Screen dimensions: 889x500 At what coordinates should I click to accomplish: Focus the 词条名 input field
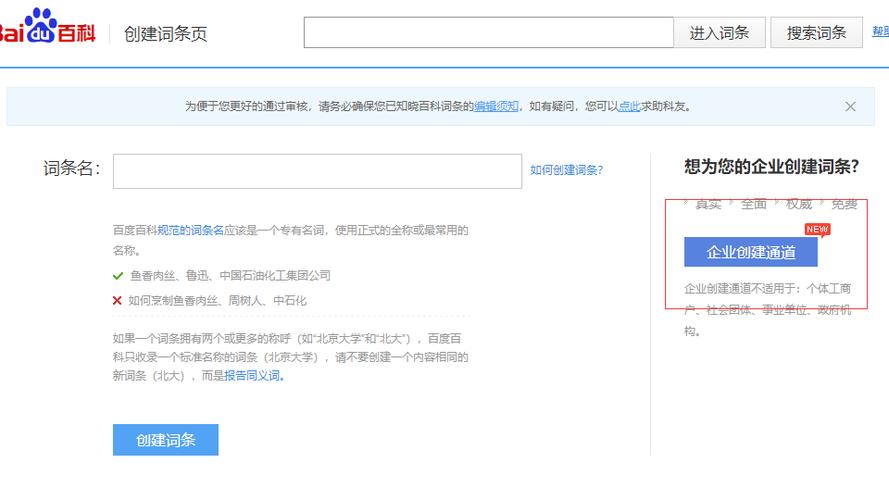[x=317, y=171]
